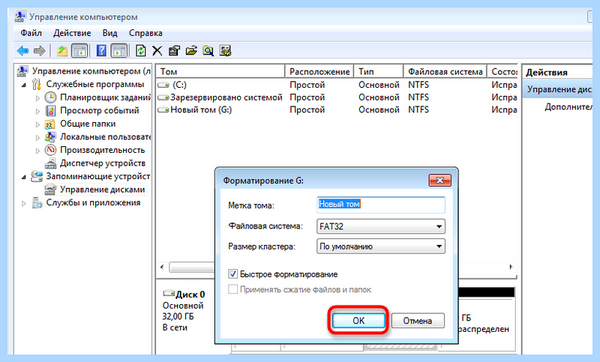Toggle the Show/Hide console tree icon

click(80, 51)
